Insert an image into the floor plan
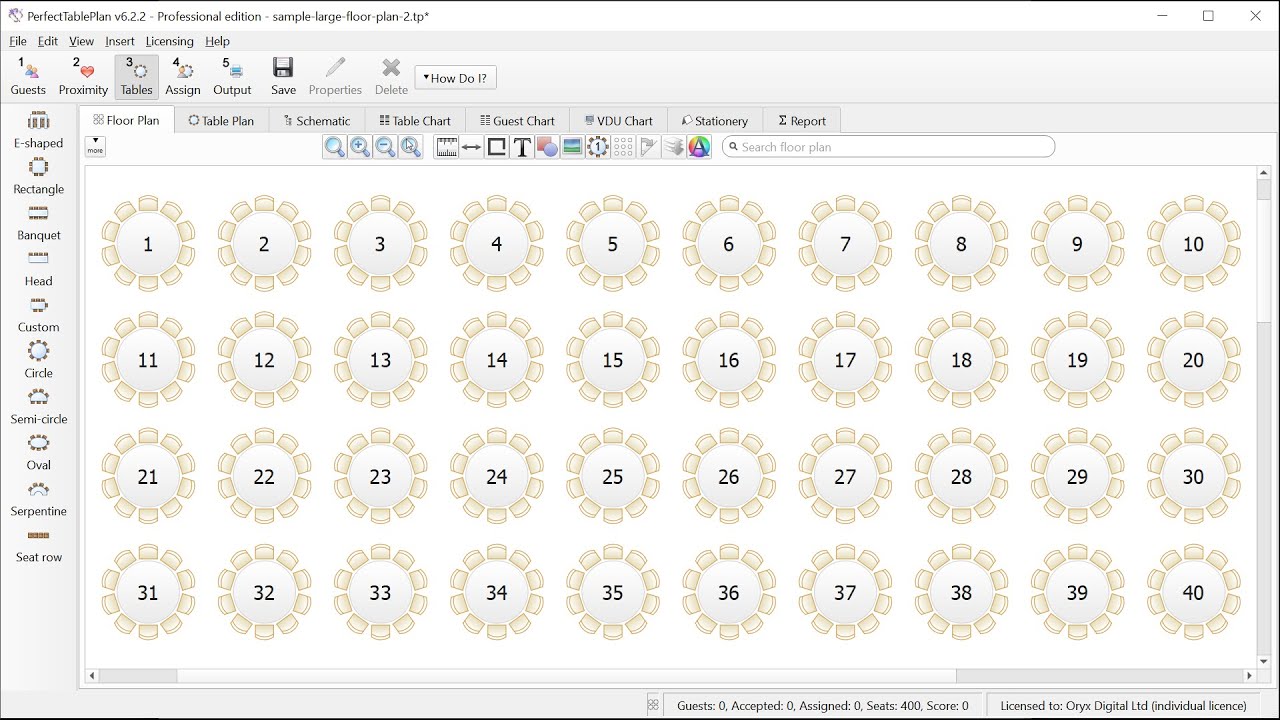The width and height of the screenshot is (1280, 720). (x=571, y=146)
